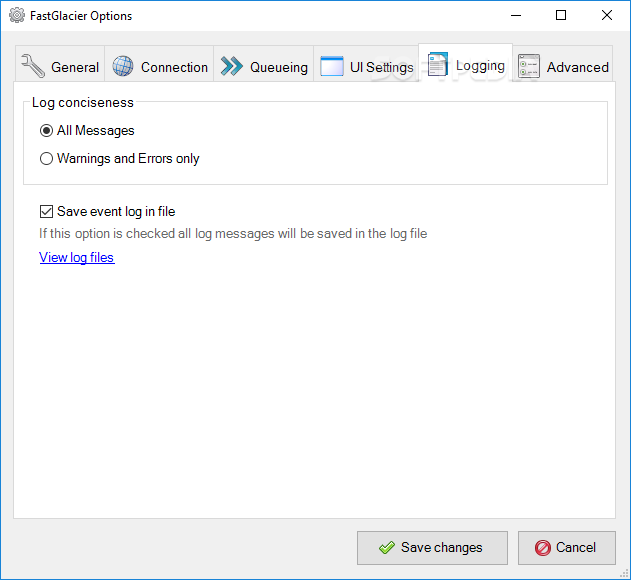Click the globe icon on Connection tab
Viewport: 631px width, 580px height.
123,66
